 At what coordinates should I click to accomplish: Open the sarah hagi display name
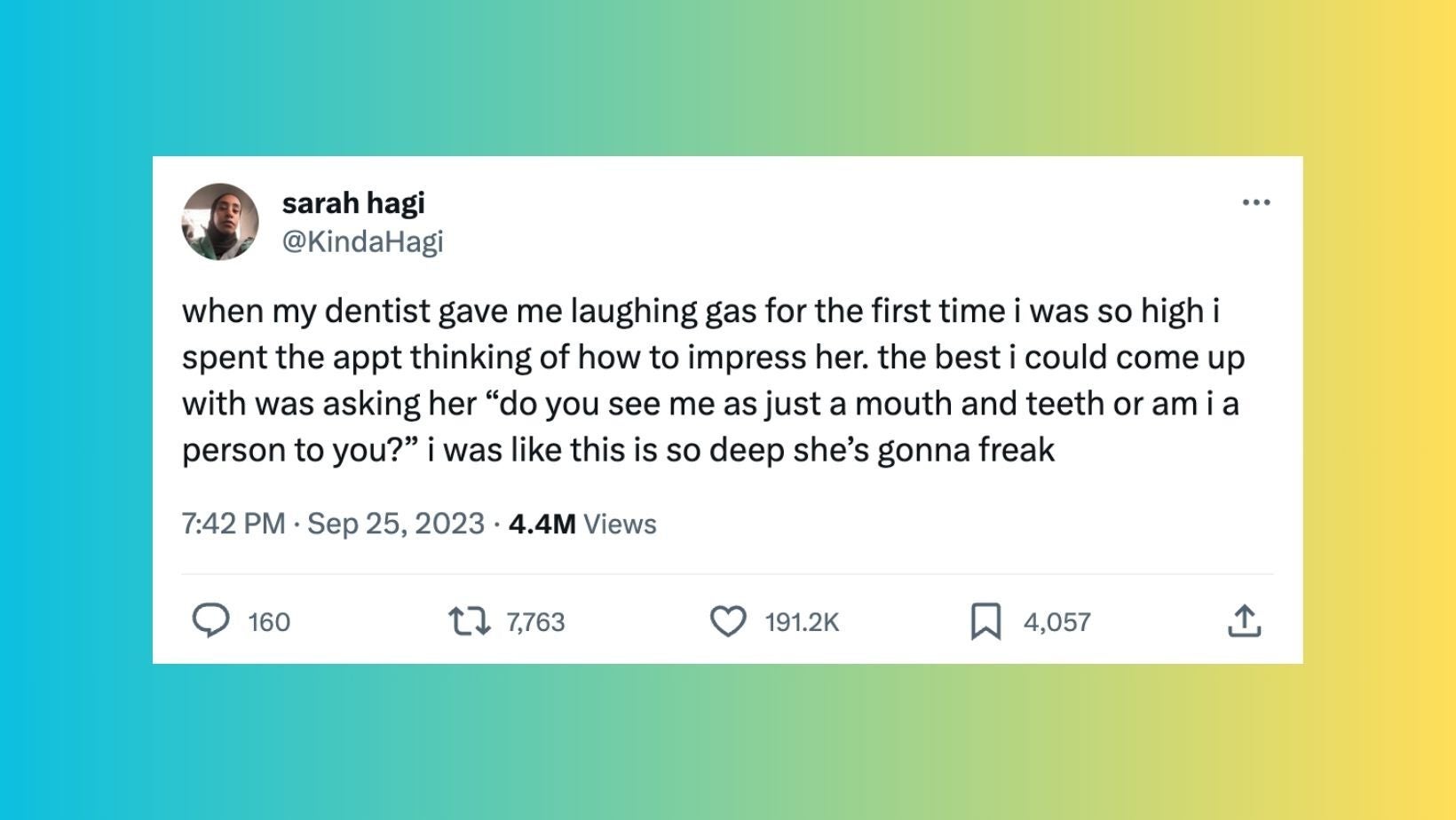pos(353,203)
